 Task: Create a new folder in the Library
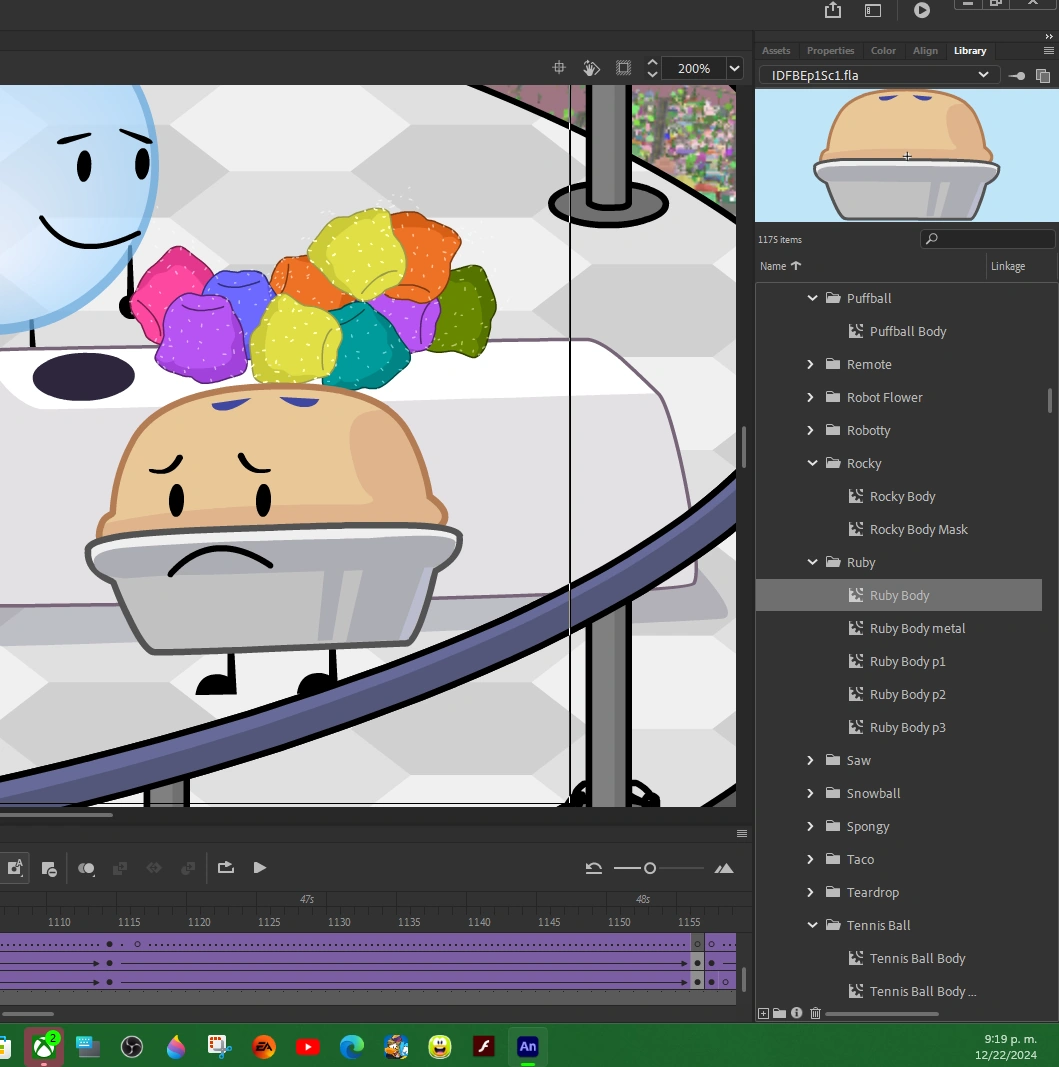(778, 1013)
